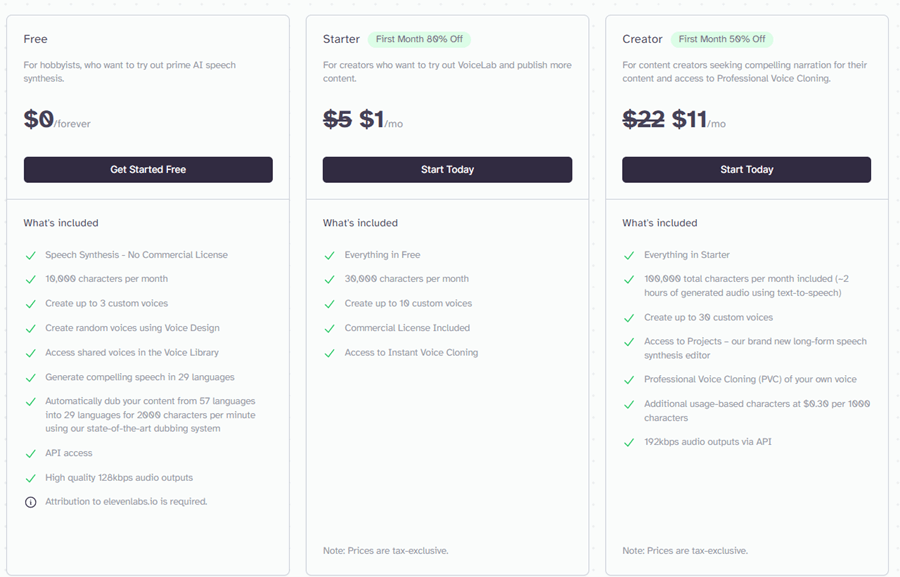Click the Creator plan $11/mo price
Viewport: 900px width, 577px height.
pyautogui.click(x=699, y=119)
